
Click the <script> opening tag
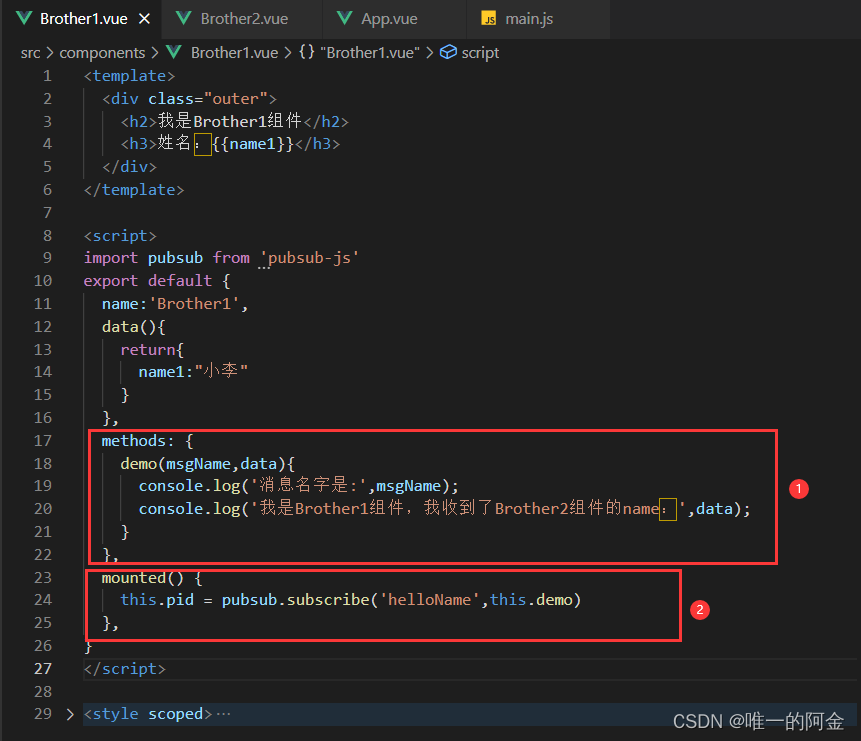click(120, 236)
